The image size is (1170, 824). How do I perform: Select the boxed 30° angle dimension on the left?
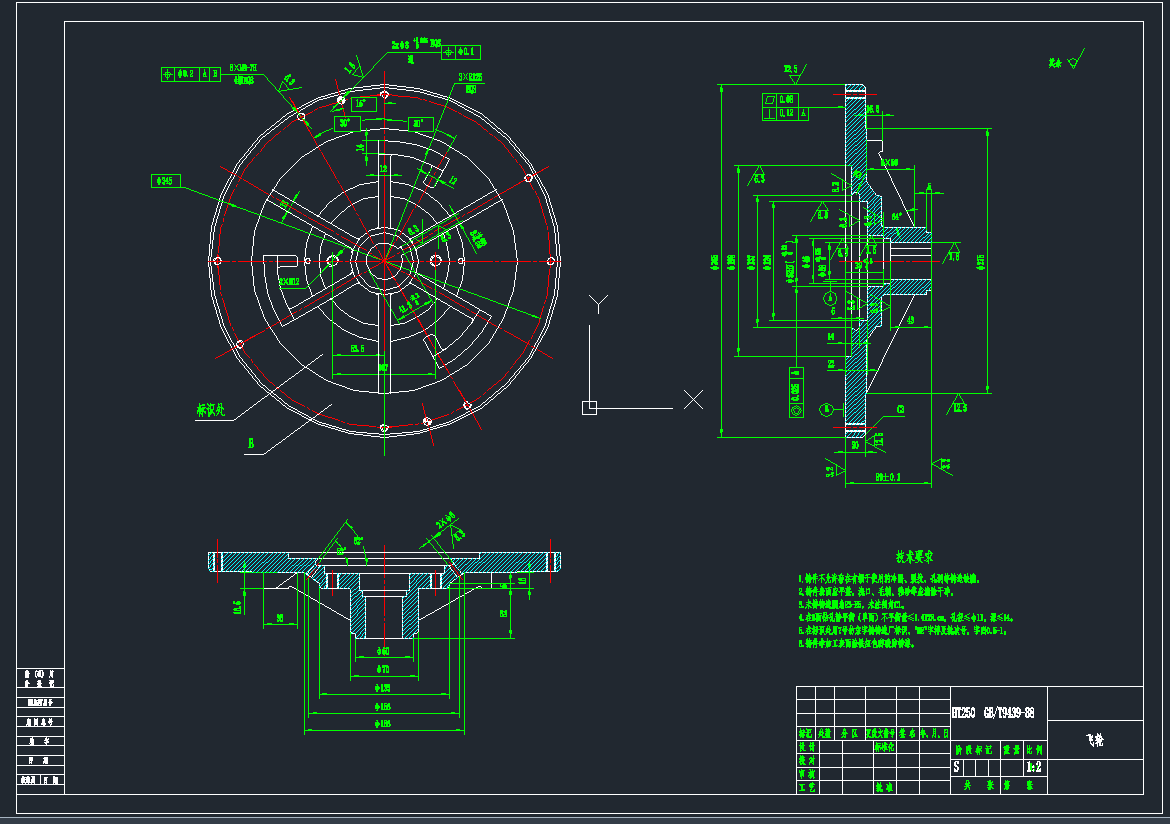tap(348, 123)
